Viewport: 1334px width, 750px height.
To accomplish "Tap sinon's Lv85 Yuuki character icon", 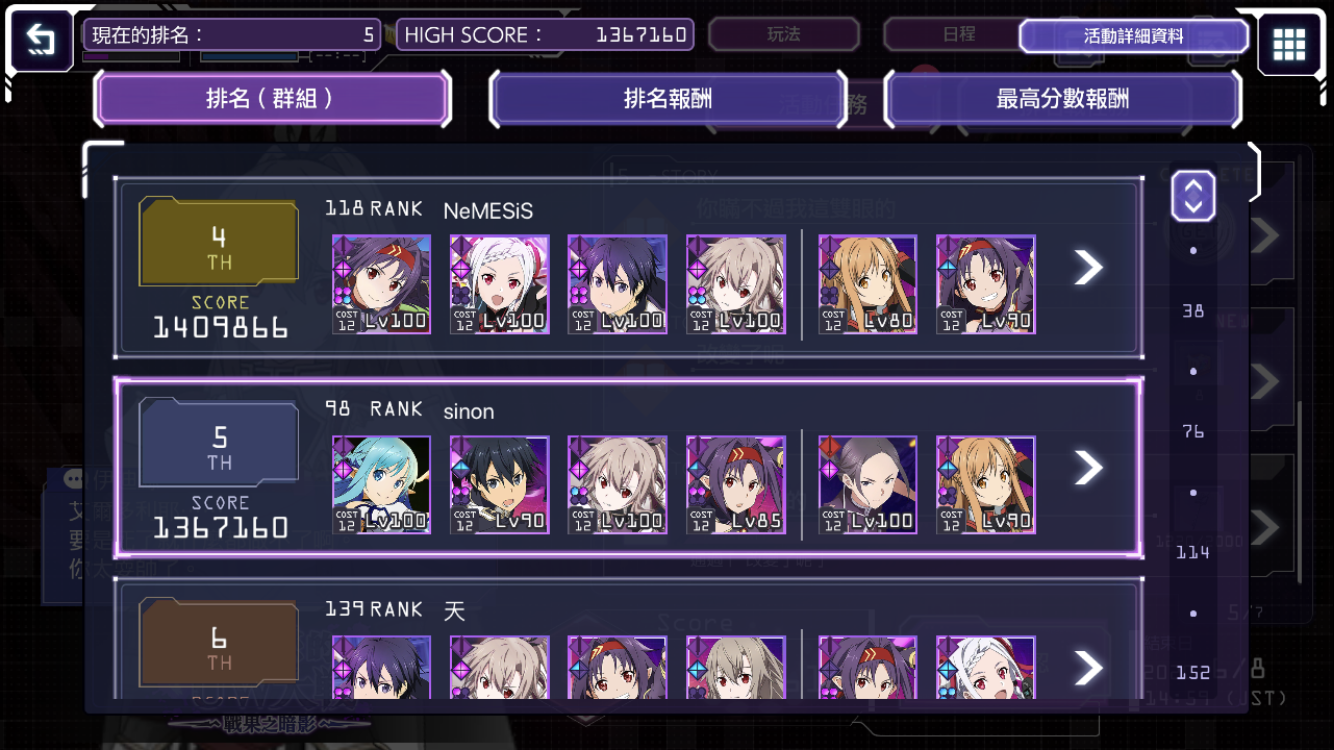I will (736, 484).
